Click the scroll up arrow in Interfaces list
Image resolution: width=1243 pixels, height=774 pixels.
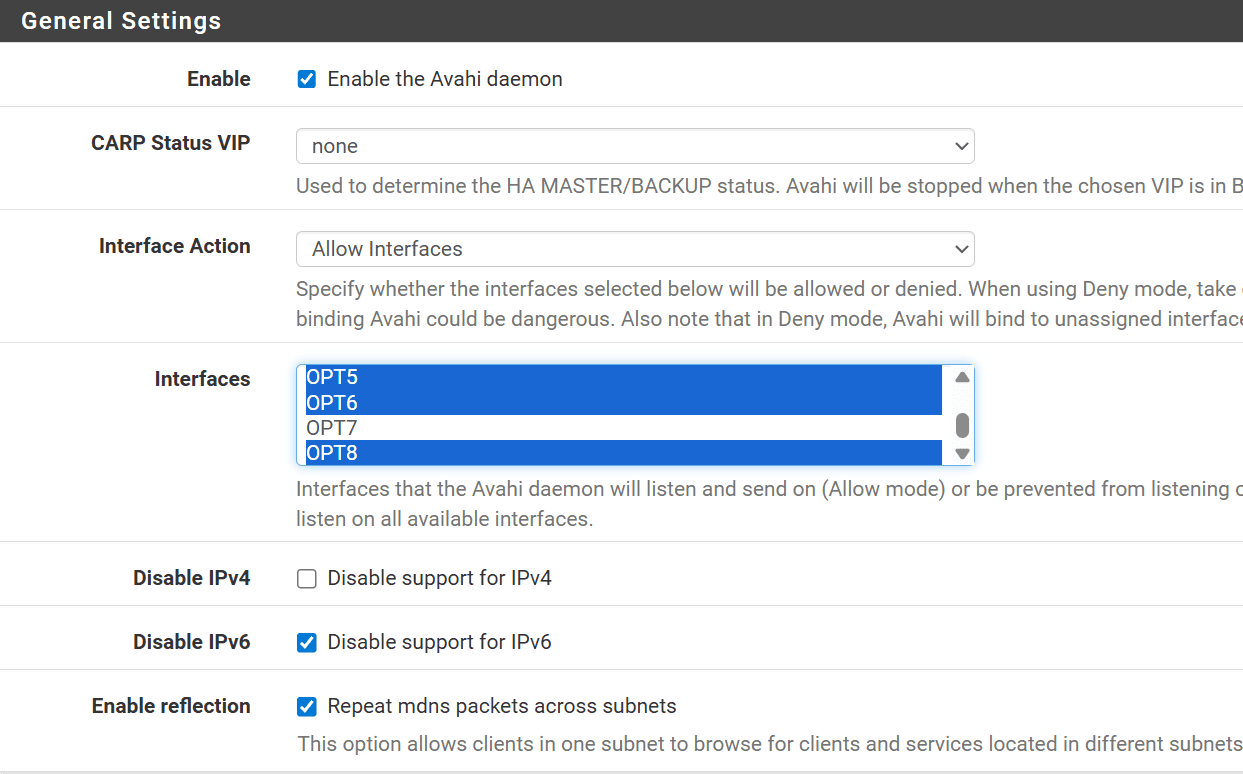tap(962, 378)
